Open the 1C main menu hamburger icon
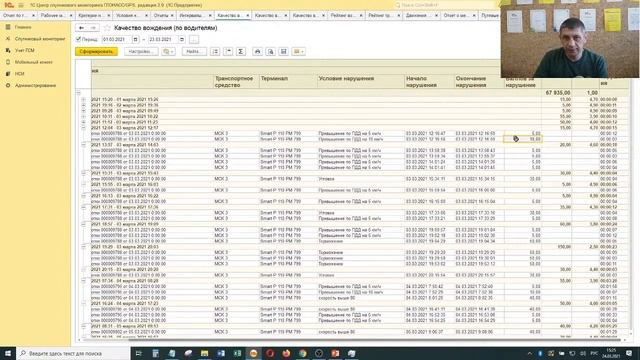Viewport: 640px width, 360px height. click(21, 5)
